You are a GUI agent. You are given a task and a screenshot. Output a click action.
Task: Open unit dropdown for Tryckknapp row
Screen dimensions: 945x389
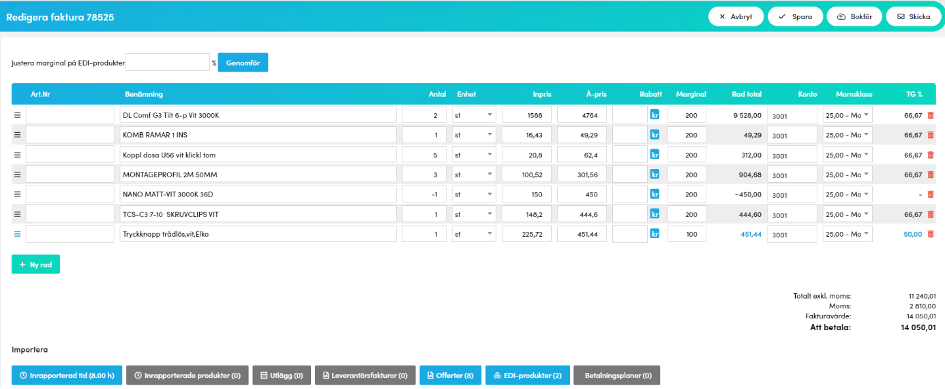point(474,234)
